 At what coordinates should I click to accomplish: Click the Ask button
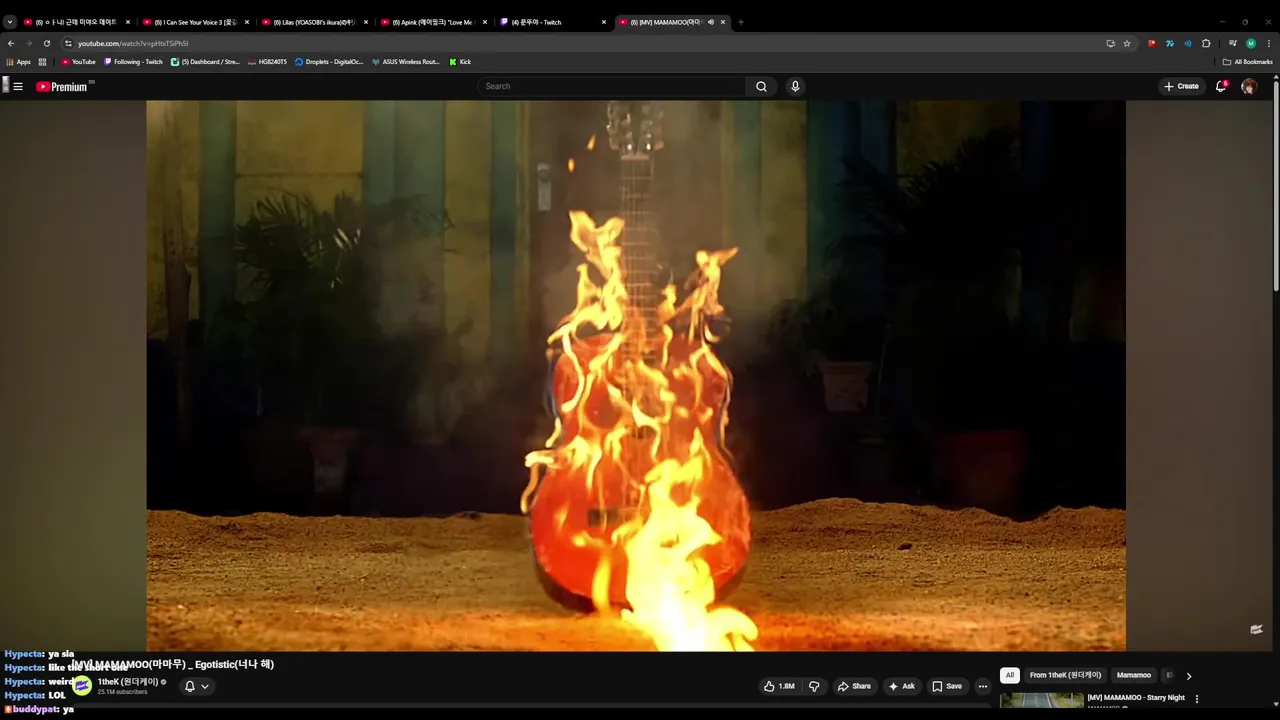[x=901, y=686]
